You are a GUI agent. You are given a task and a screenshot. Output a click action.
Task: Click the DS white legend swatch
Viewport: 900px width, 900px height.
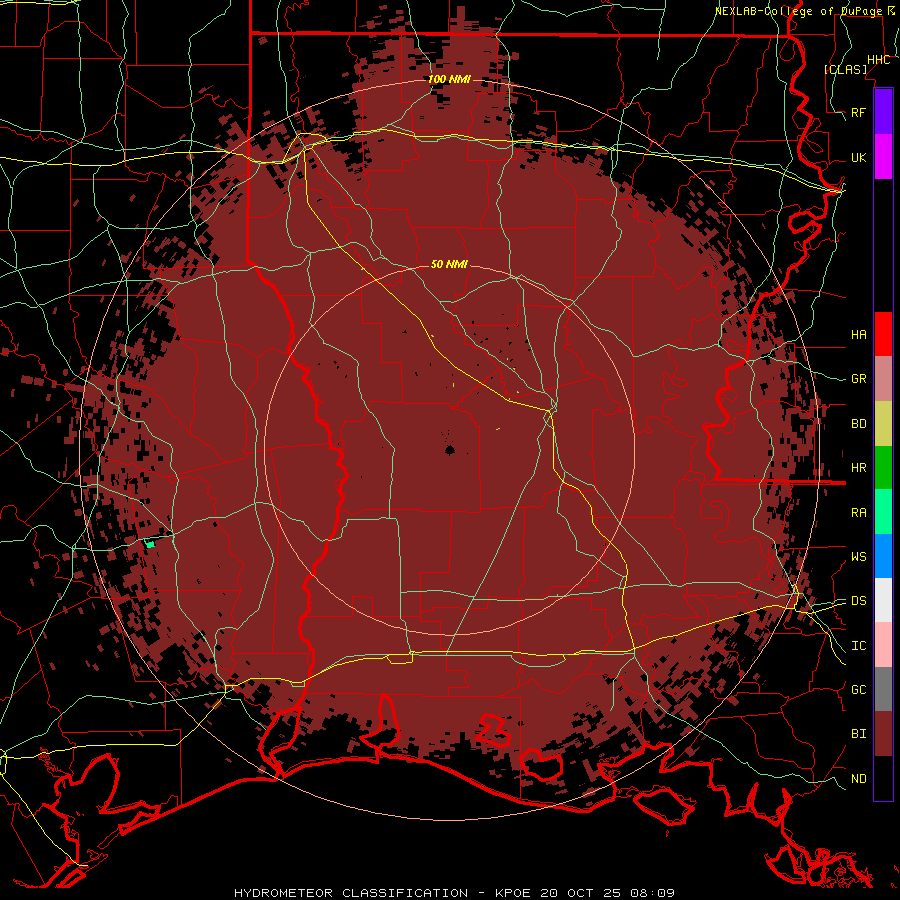(x=883, y=600)
